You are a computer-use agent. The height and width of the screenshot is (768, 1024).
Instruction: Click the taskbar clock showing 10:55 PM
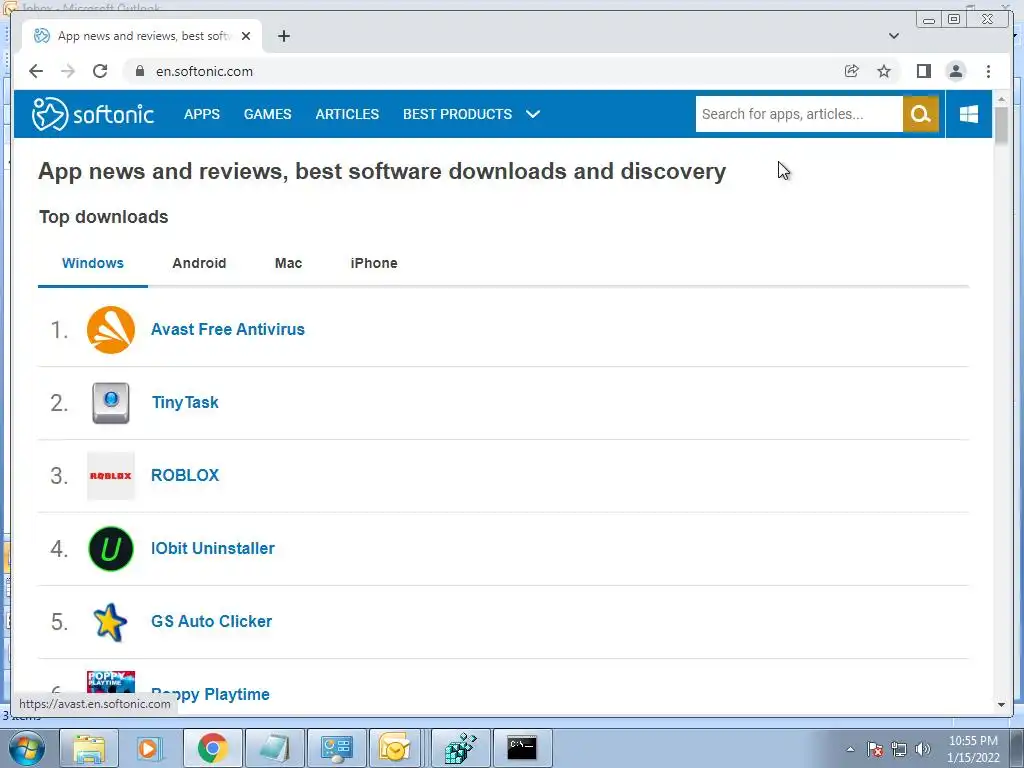pyautogui.click(x=973, y=749)
